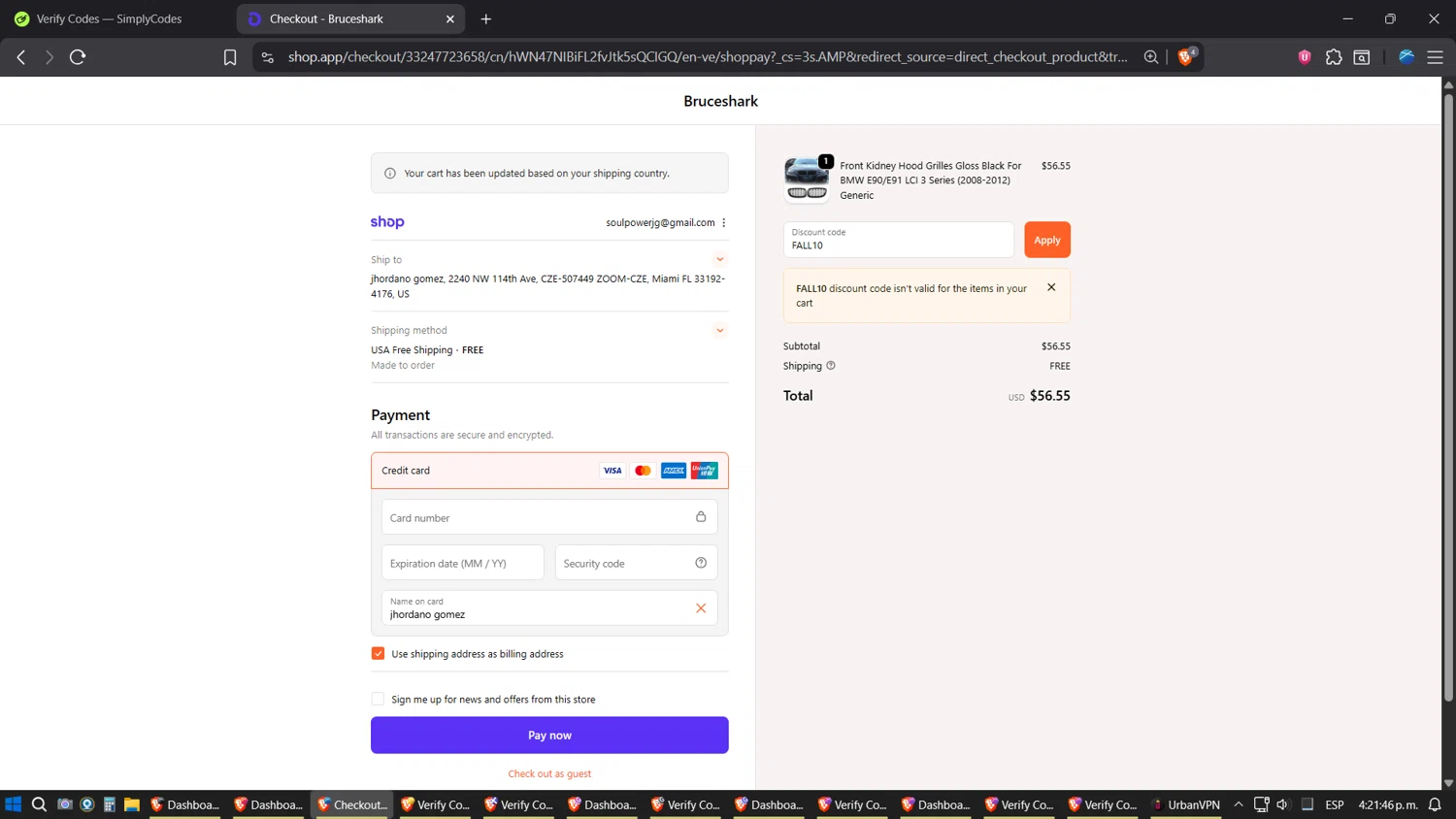Click the product title Front Kidney Hood Grilles
Image resolution: width=1456 pixels, height=819 pixels.
tap(931, 180)
